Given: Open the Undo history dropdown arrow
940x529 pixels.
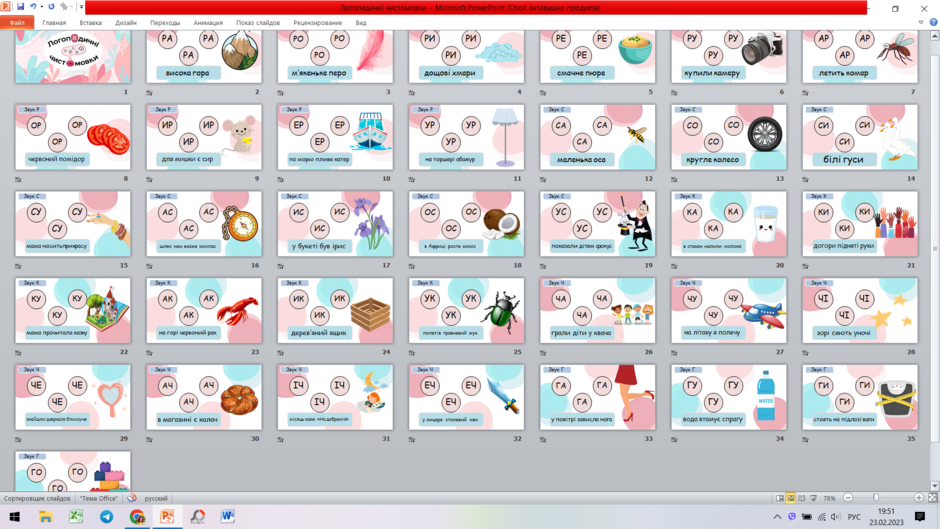Looking at the screenshot, I should 41,7.
